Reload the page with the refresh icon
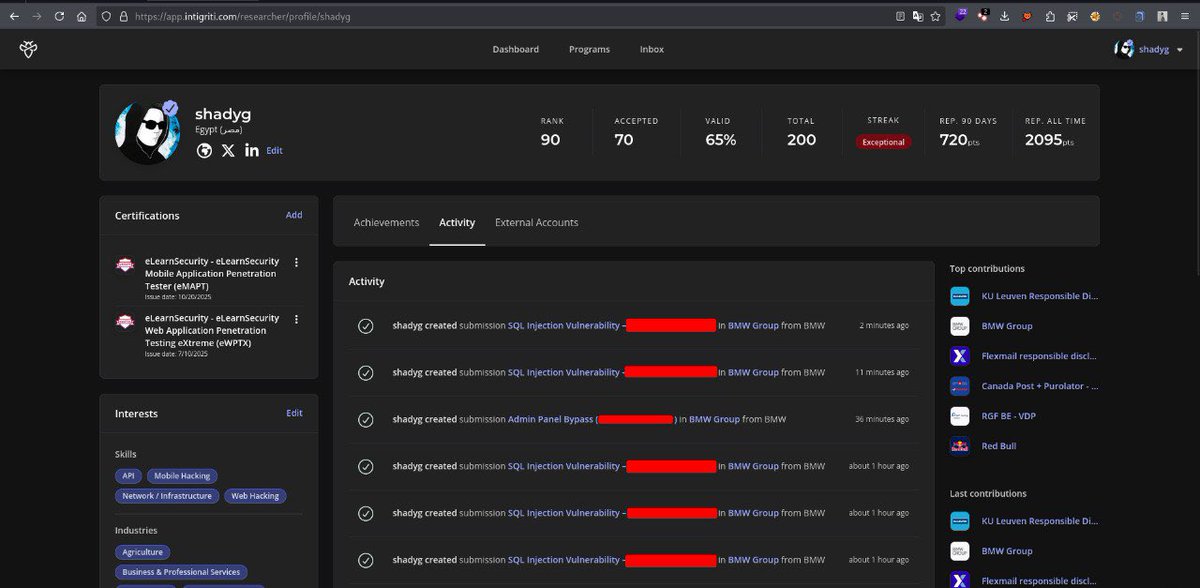 (x=59, y=16)
